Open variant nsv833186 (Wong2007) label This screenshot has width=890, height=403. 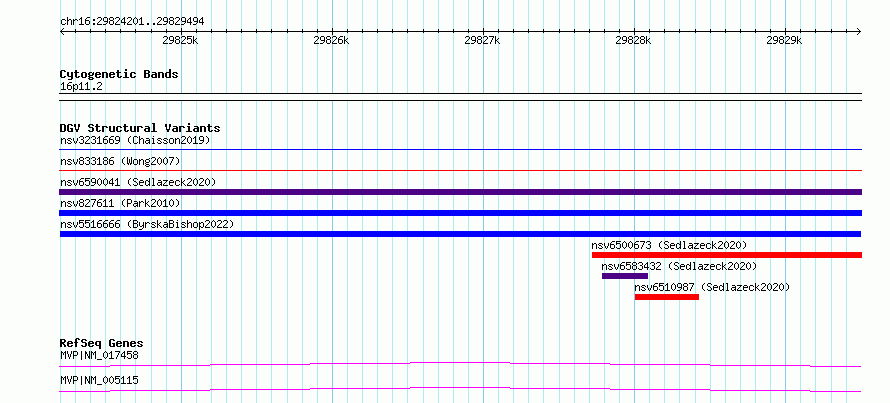pyautogui.click(x=120, y=161)
